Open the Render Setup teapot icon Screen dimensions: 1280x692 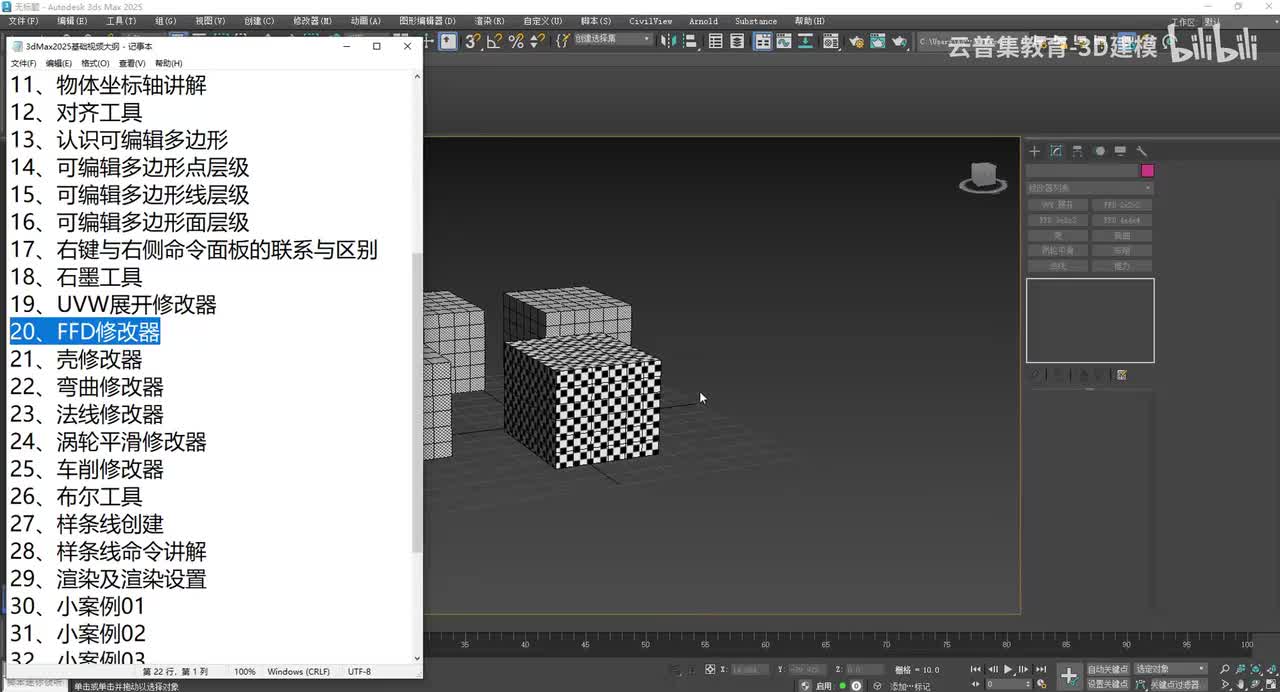pos(855,41)
